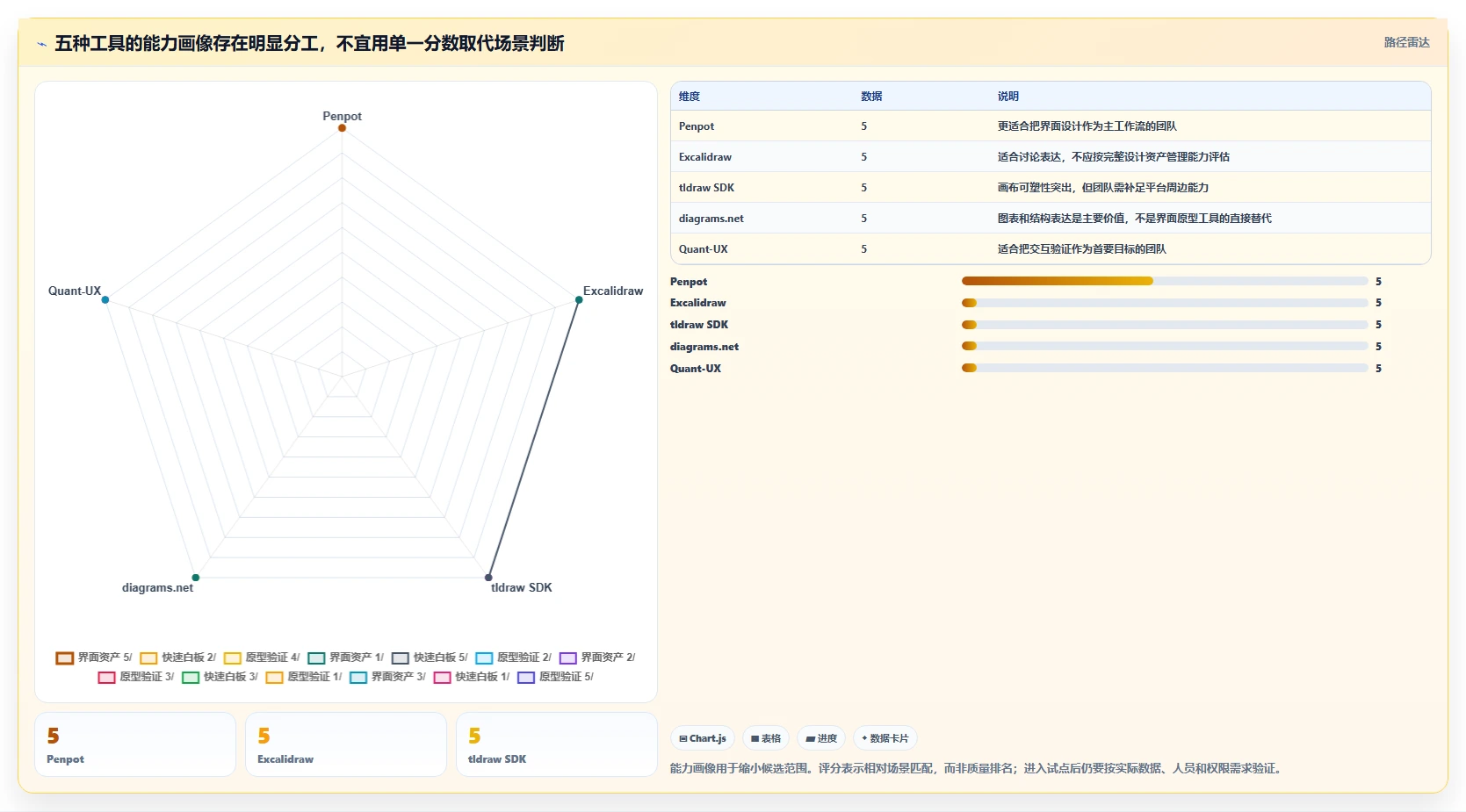Click the Quant-UX axis label on radar
Image resolution: width=1466 pixels, height=812 pixels.
(75, 291)
